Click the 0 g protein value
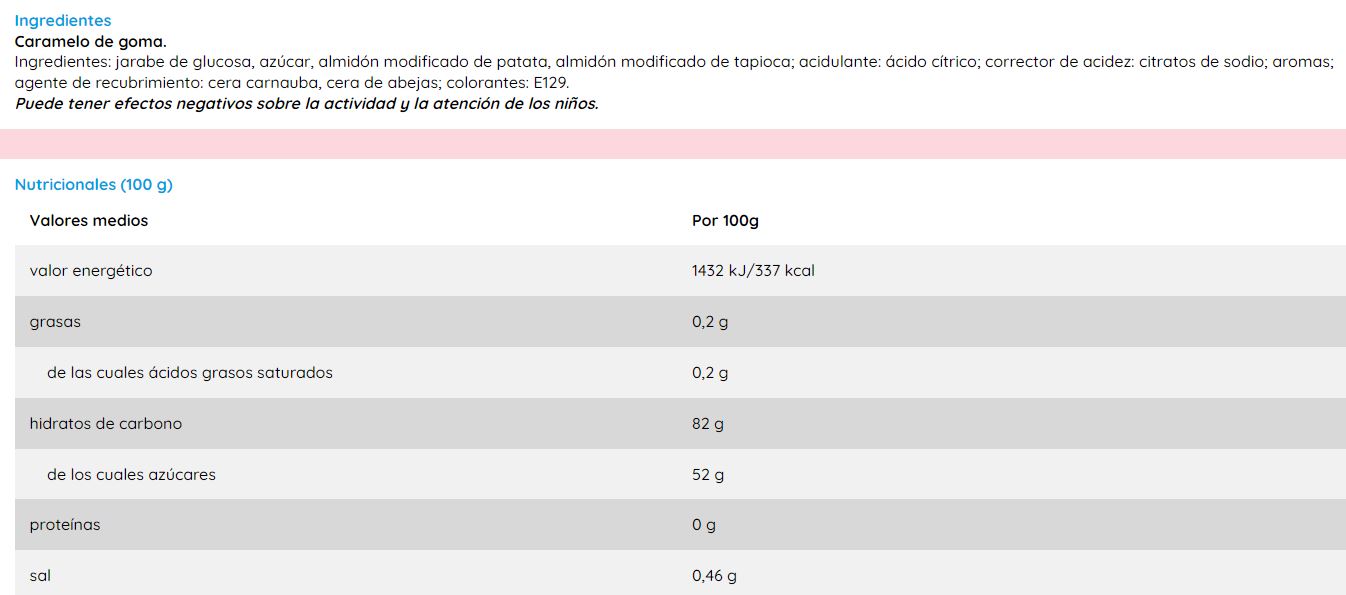1346x595 pixels. coord(704,525)
